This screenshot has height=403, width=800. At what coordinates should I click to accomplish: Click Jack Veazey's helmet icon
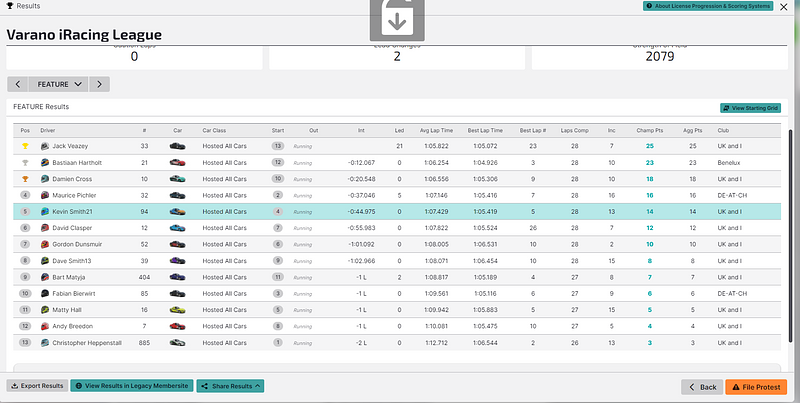45,146
